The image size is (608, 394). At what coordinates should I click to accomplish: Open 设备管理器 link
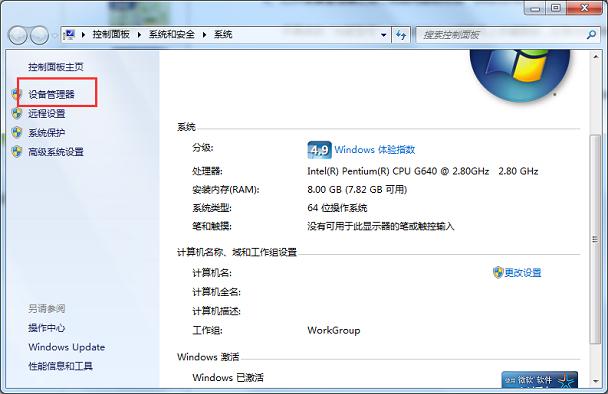(51, 94)
